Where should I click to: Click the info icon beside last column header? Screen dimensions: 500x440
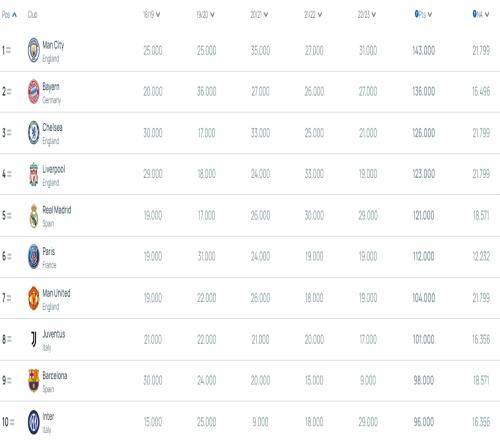[x=475, y=14]
